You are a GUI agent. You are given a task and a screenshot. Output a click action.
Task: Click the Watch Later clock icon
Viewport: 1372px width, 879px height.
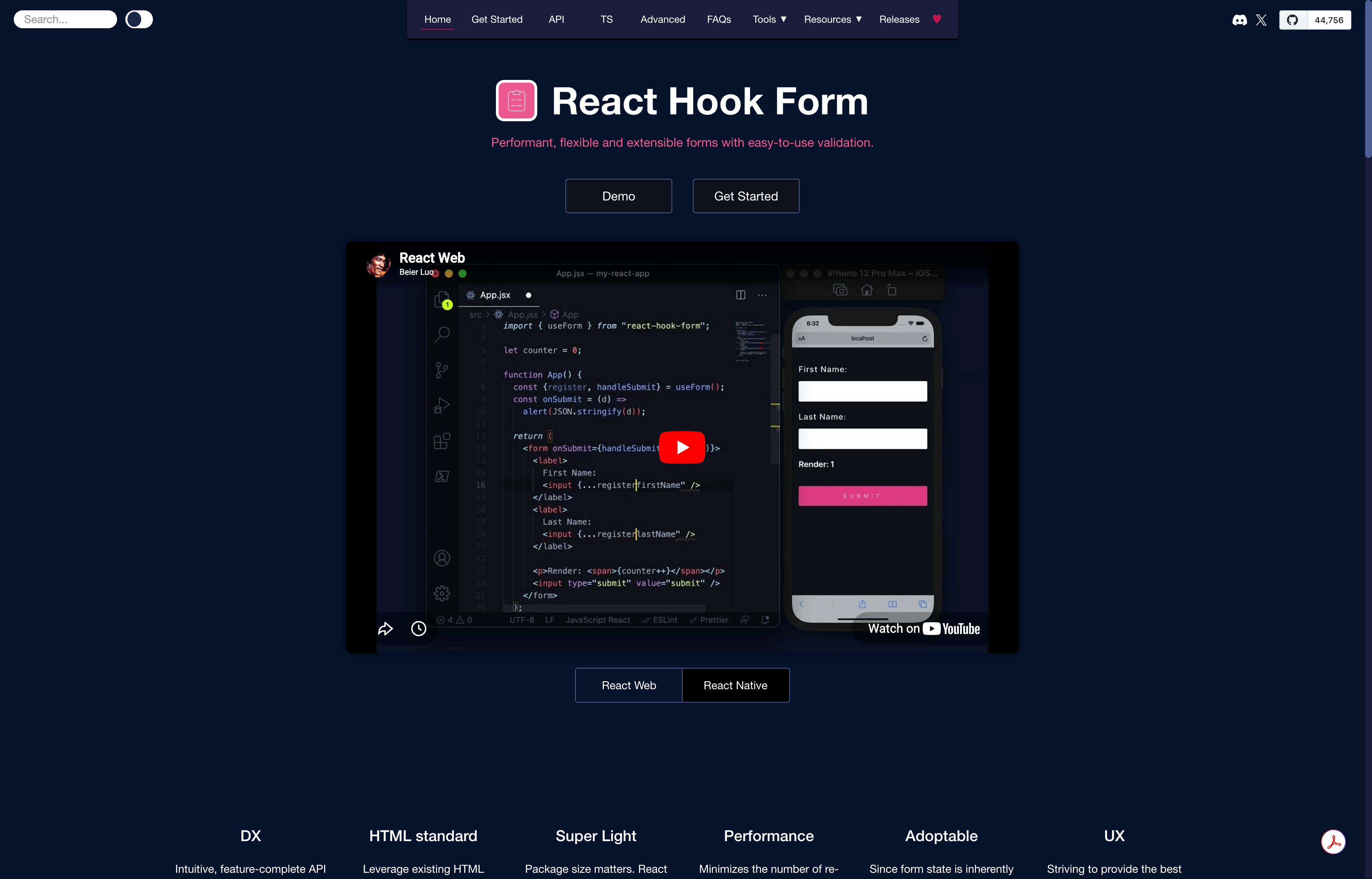pos(418,629)
